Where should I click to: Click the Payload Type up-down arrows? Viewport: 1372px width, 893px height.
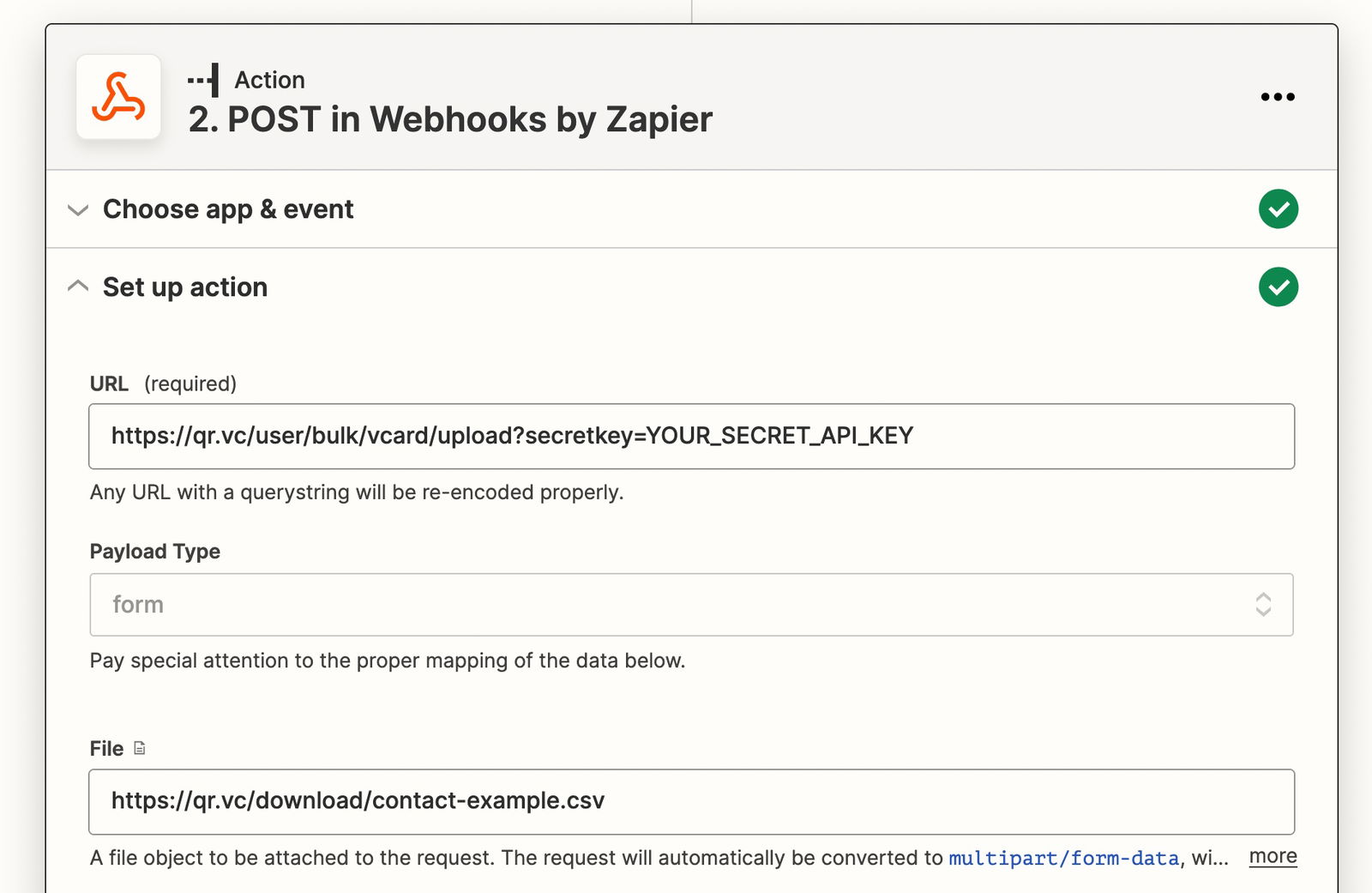1263,605
